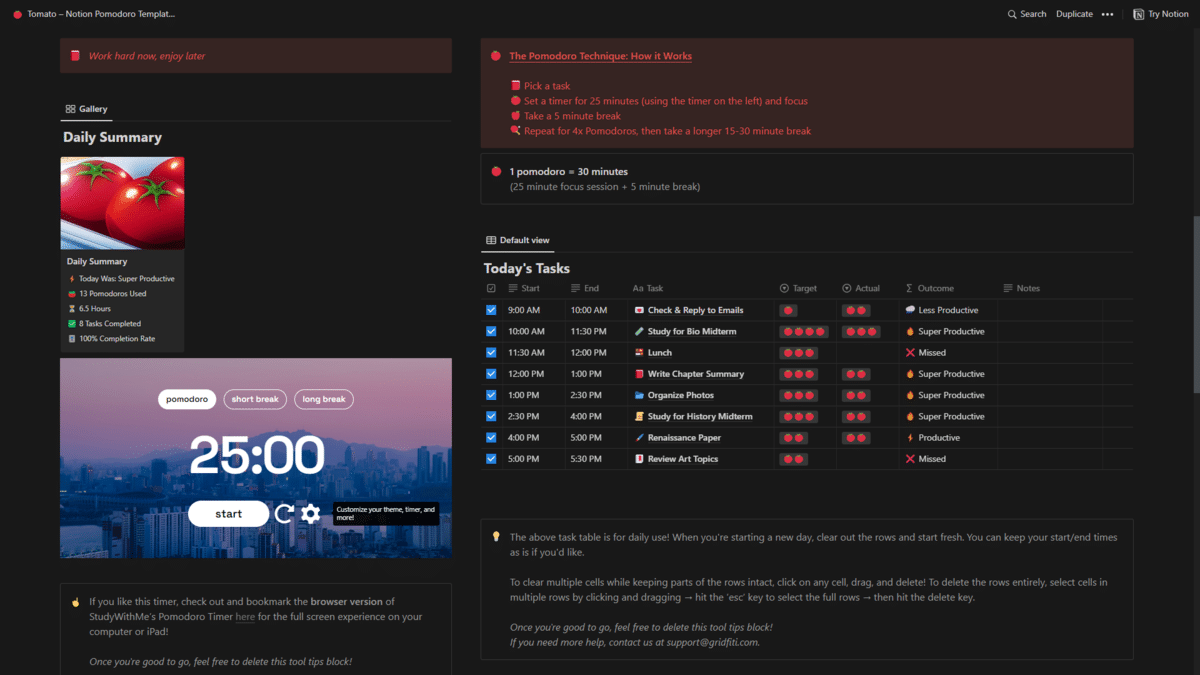
Task: Click '100% Completion Rate' in the summary card
Action: (x=117, y=339)
